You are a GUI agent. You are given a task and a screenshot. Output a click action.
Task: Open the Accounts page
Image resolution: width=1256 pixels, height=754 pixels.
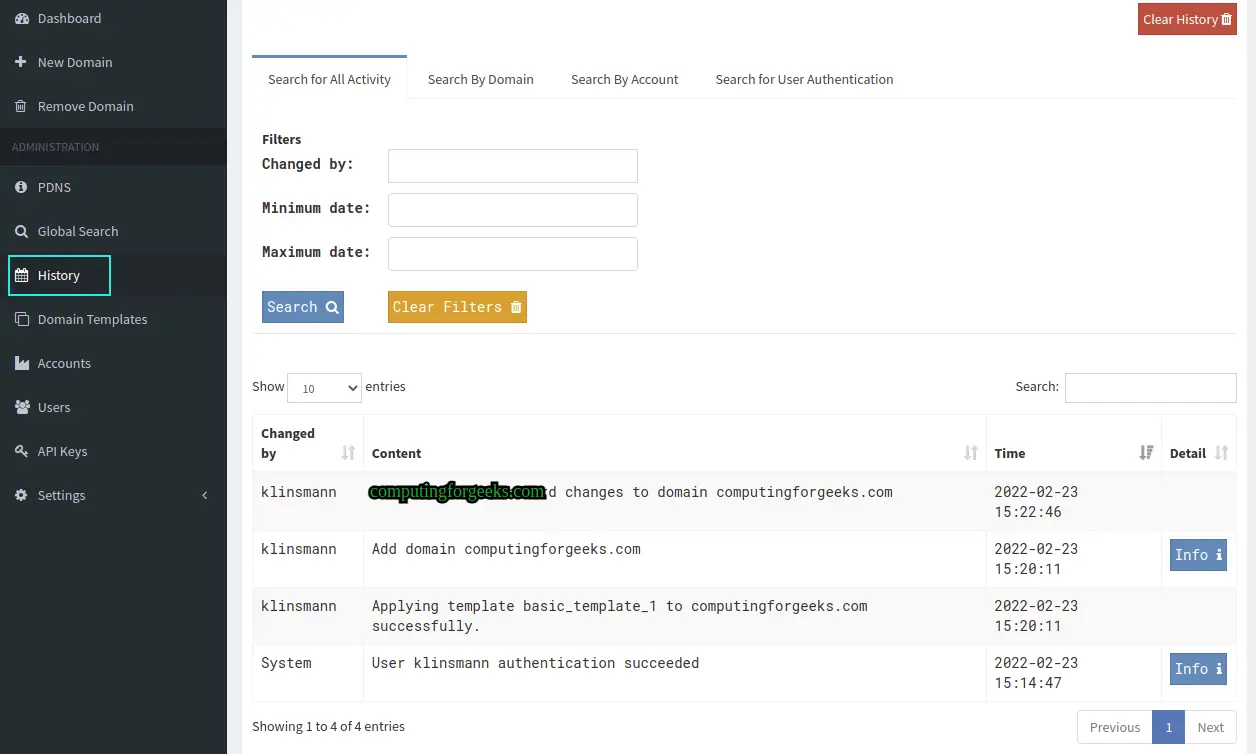[x=64, y=363]
